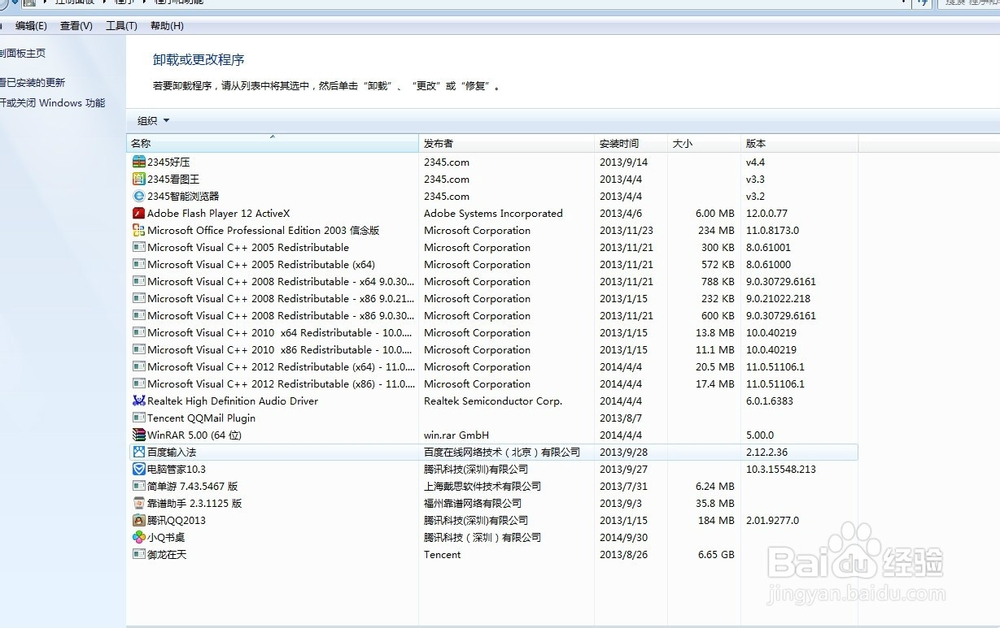1000x628 pixels.
Task: Select the 腾讯QQ2013 program name
Action: pos(176,520)
